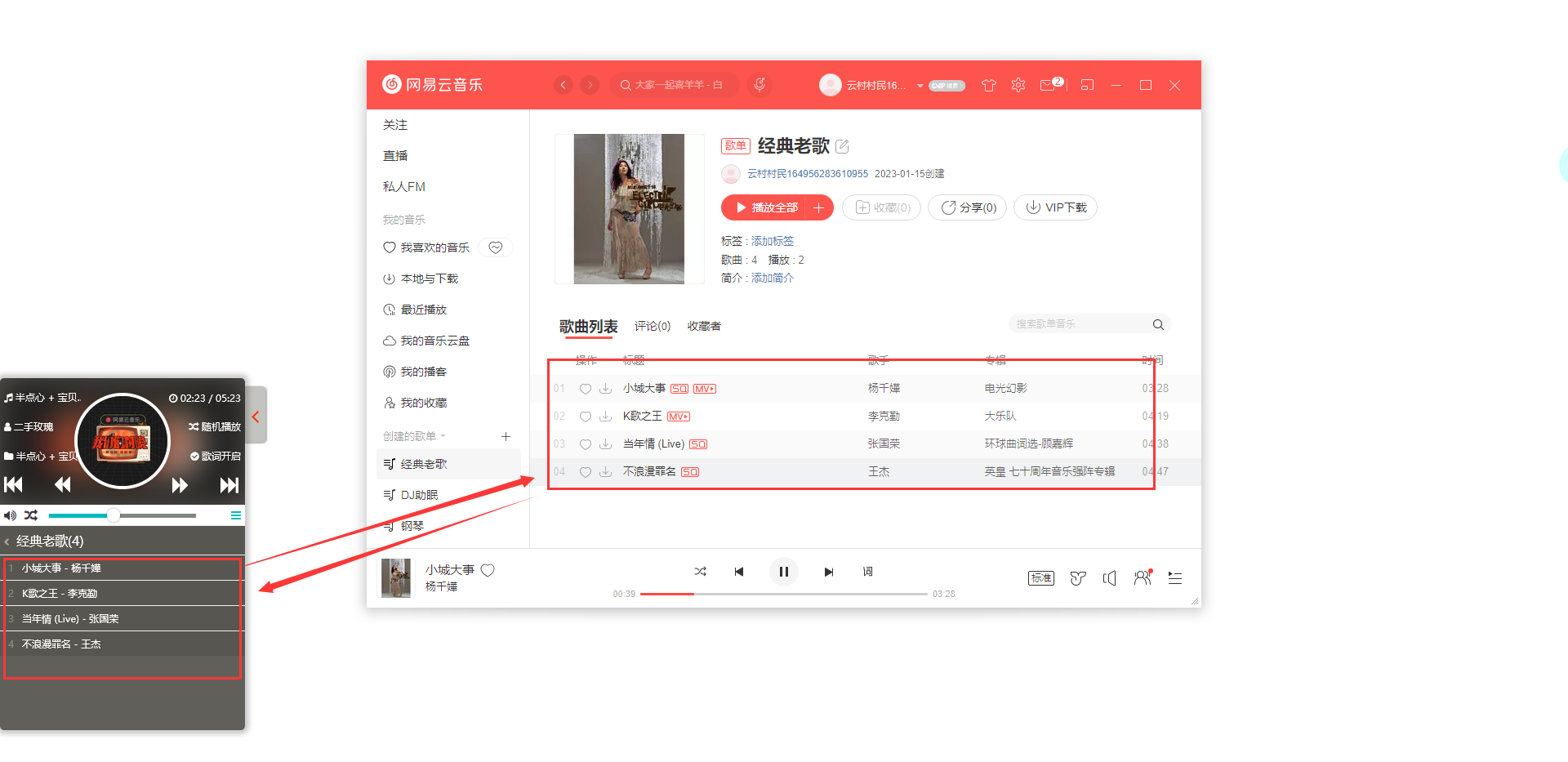Toggle 歌词开启 in mini player
Image resolution: width=1568 pixels, height=762 pixels.
[216, 456]
